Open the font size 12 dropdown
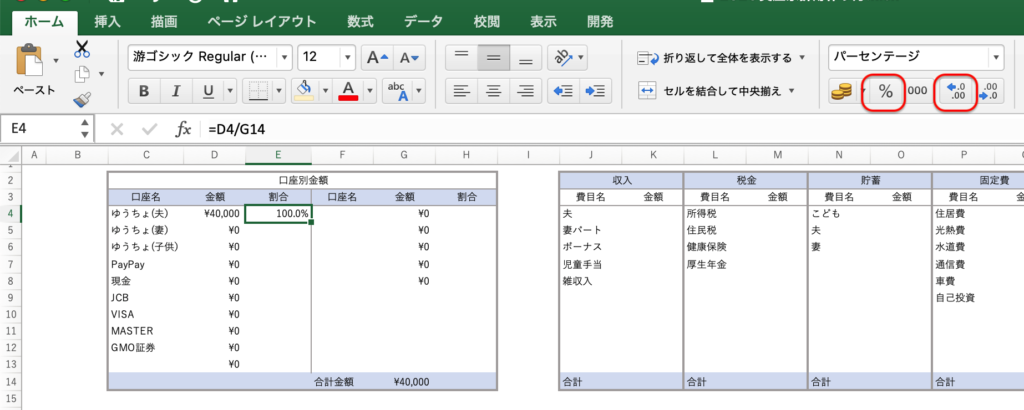This screenshot has height=410, width=1024. coord(347,57)
